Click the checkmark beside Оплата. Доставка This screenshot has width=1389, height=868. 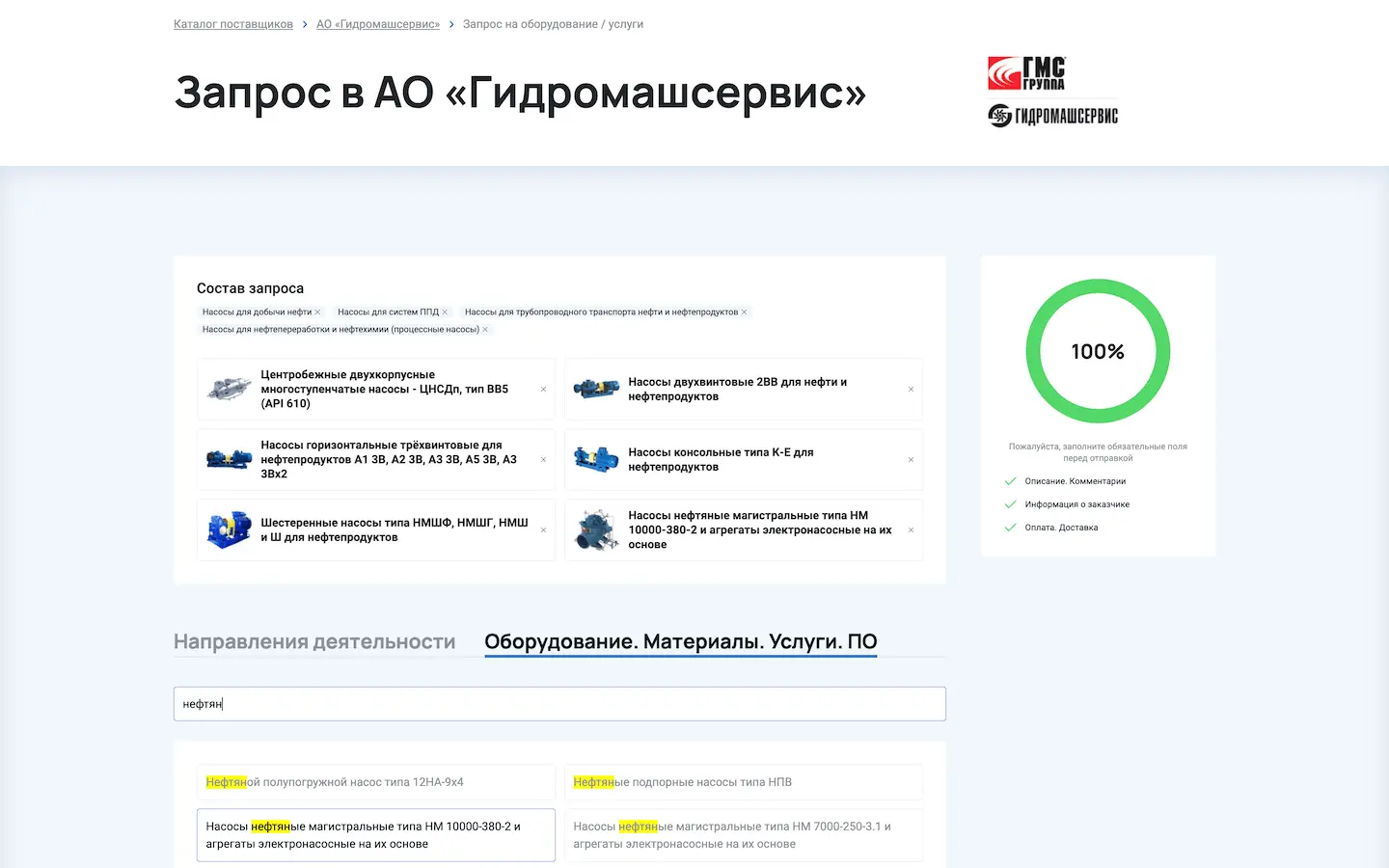coord(1011,528)
